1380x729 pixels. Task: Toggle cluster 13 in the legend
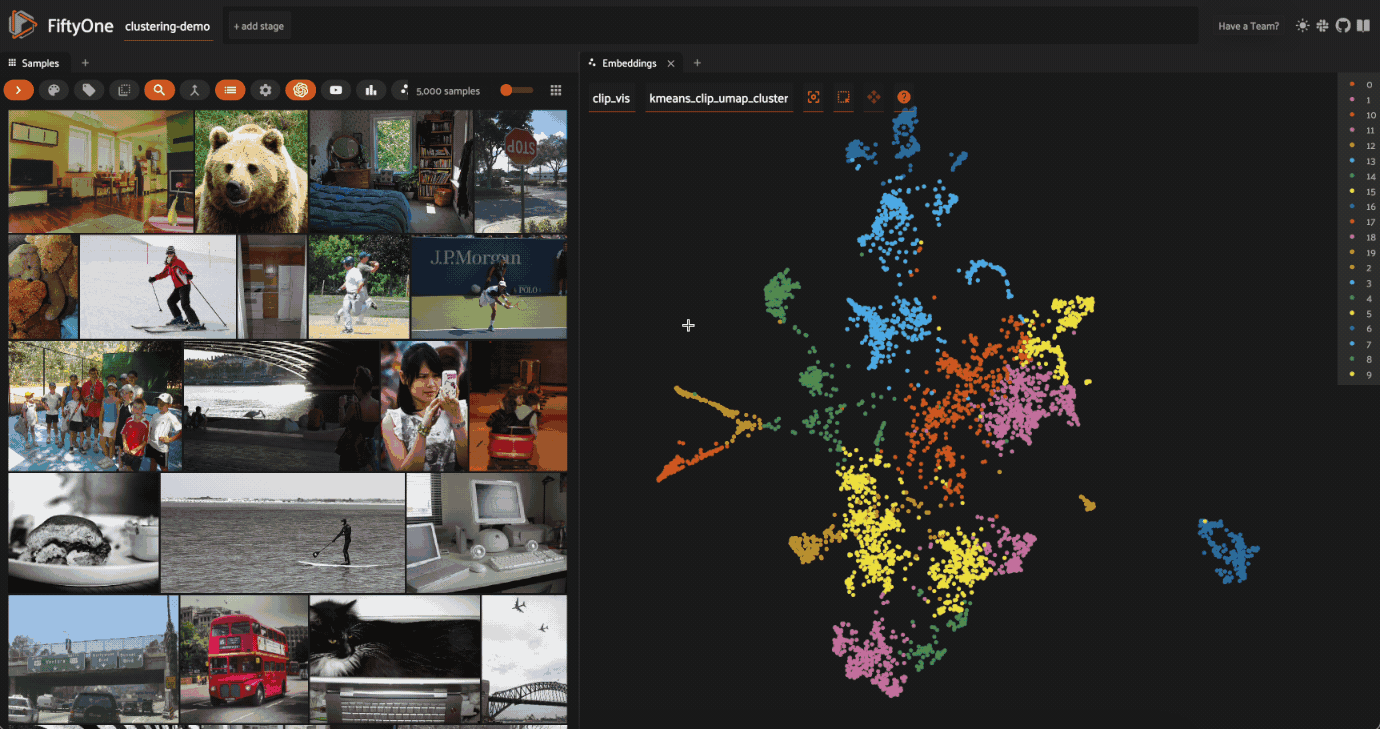pyautogui.click(x=1361, y=161)
